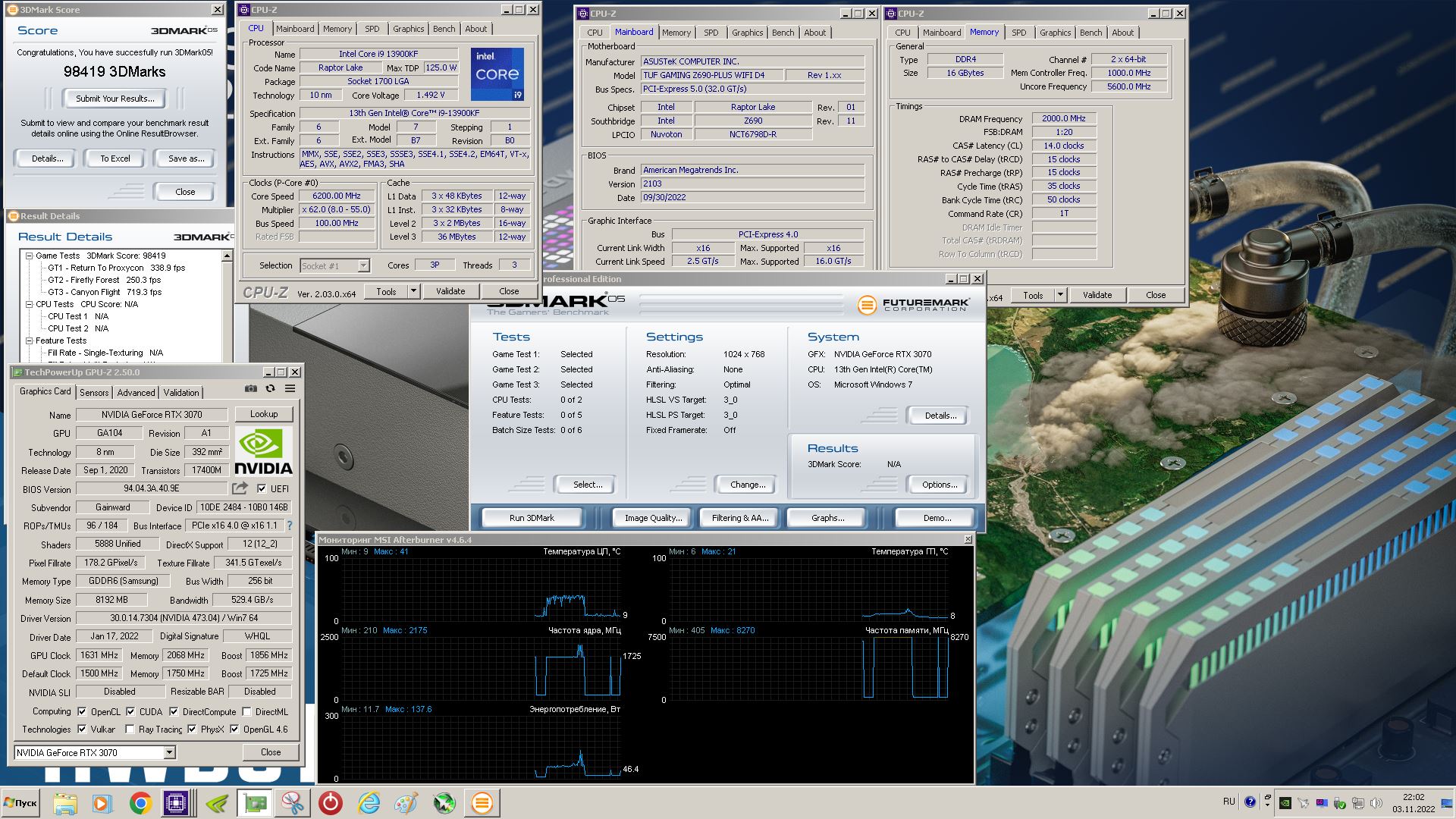Click the network tray icon
The height and width of the screenshot is (819, 1456).
click(x=1357, y=802)
